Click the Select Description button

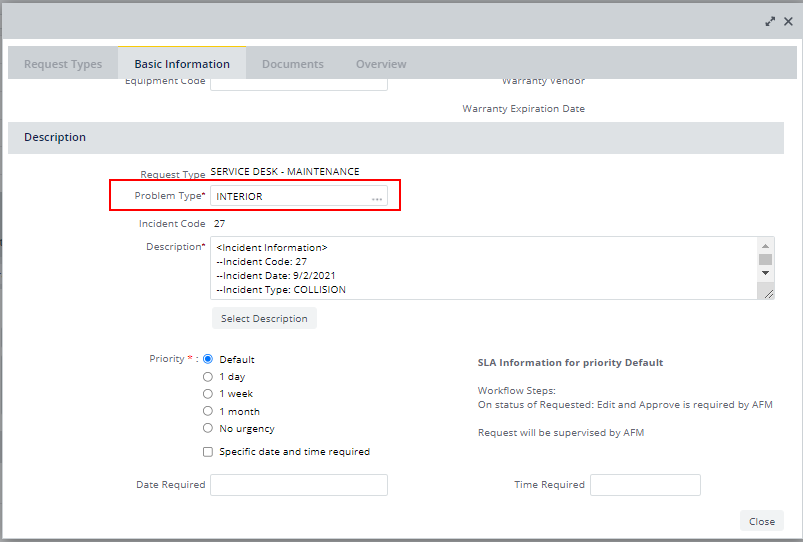coord(264,318)
